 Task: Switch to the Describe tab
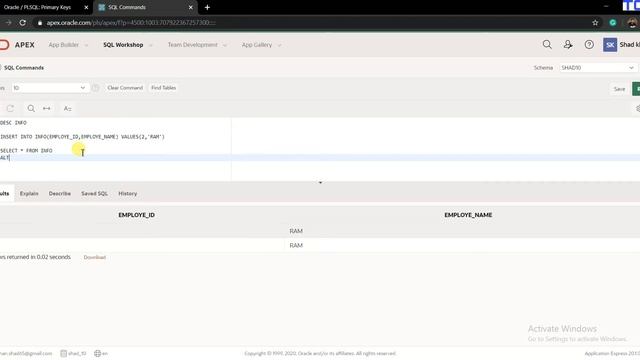pyautogui.click(x=60, y=193)
